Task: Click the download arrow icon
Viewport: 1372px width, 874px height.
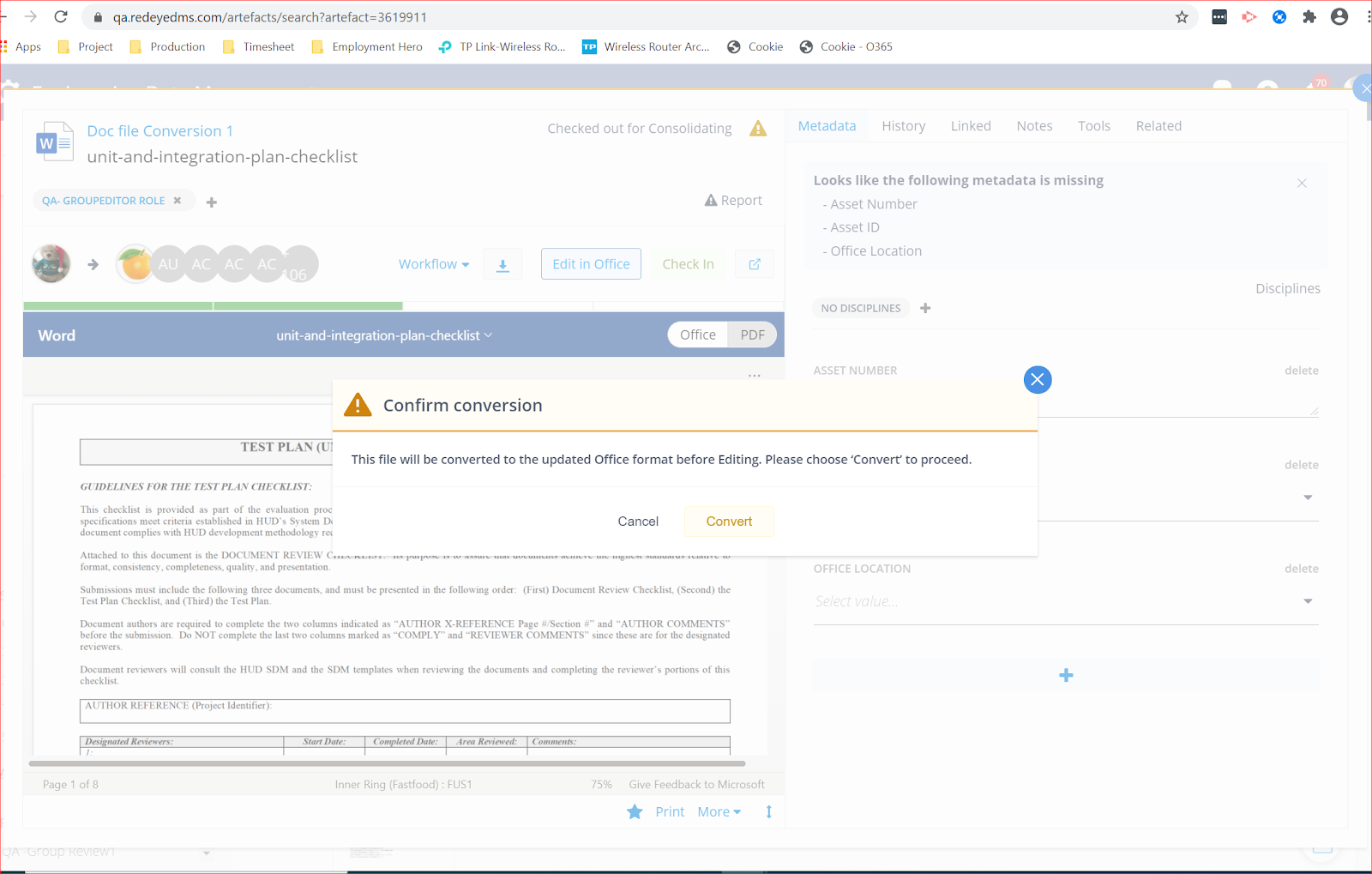Action: 502,265
